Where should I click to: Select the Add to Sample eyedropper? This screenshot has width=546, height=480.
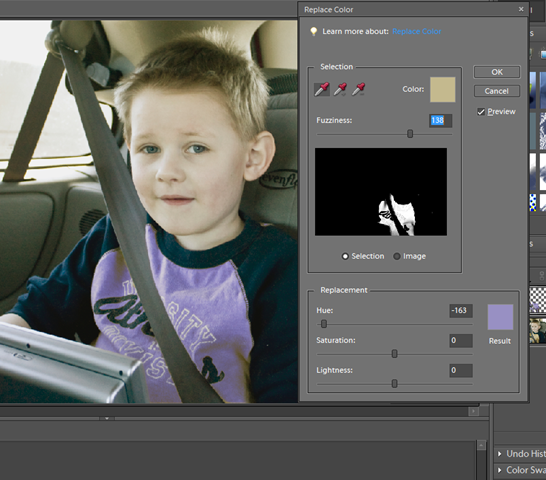(340, 90)
